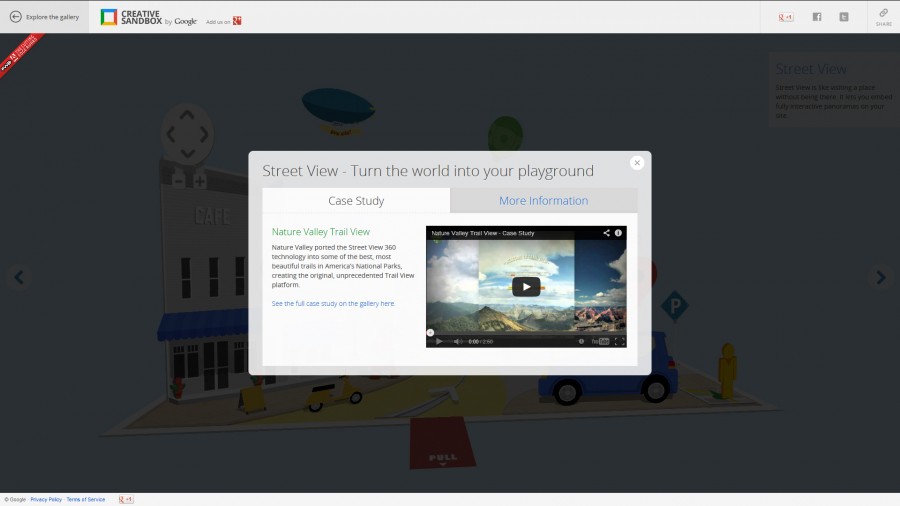Click the blue P parking sign
900x506 pixels.
point(674,306)
